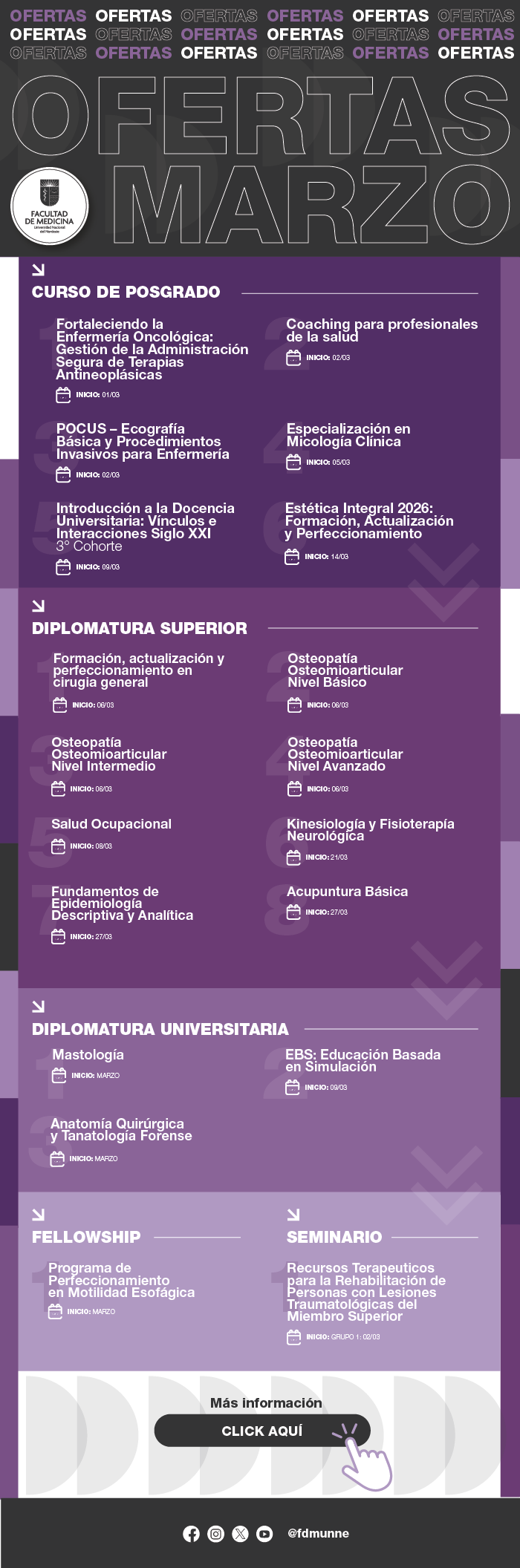Click the arrow icon above Seminario
This screenshot has width=520, height=1568.
[293, 1215]
